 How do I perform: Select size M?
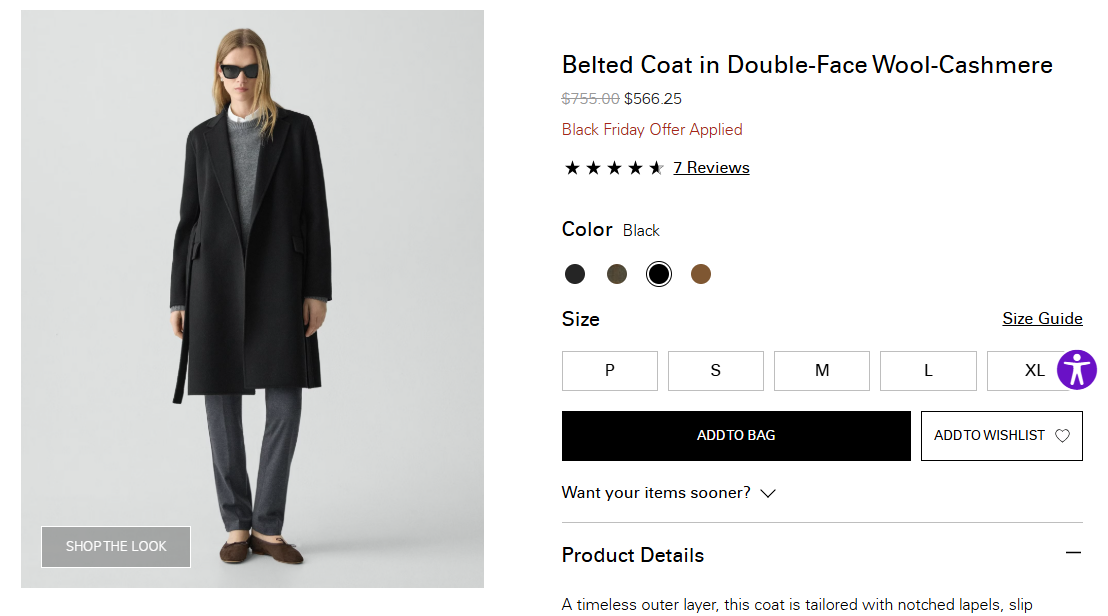click(x=822, y=371)
